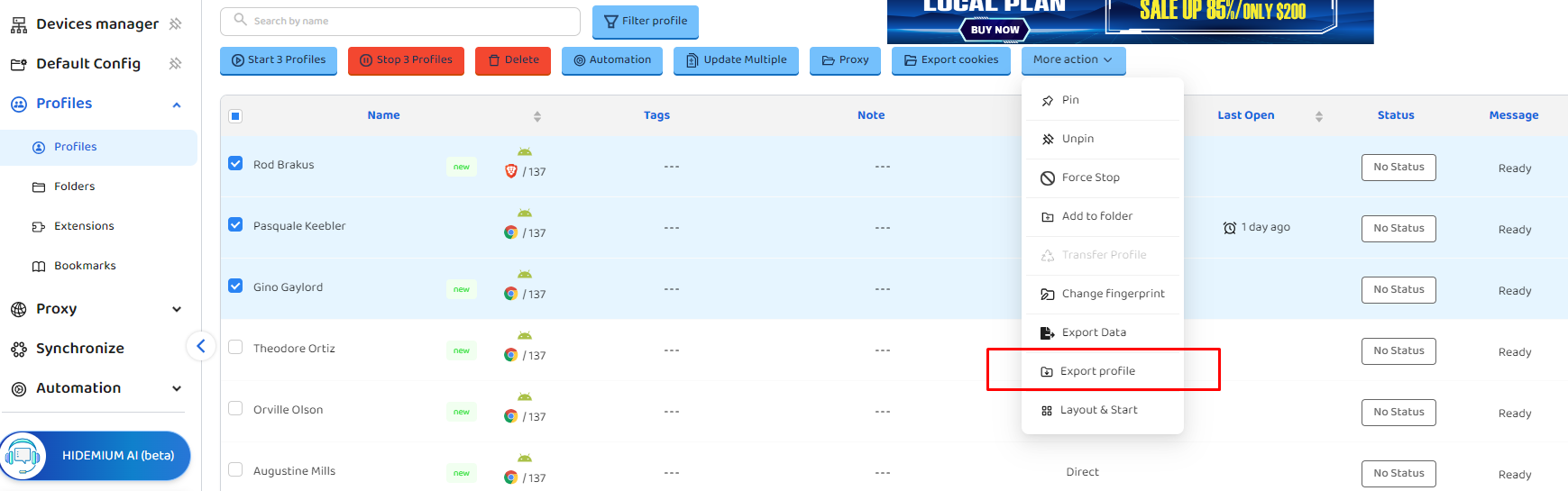Click the Filter profile button
This screenshot has width=1568, height=491.
point(645,22)
